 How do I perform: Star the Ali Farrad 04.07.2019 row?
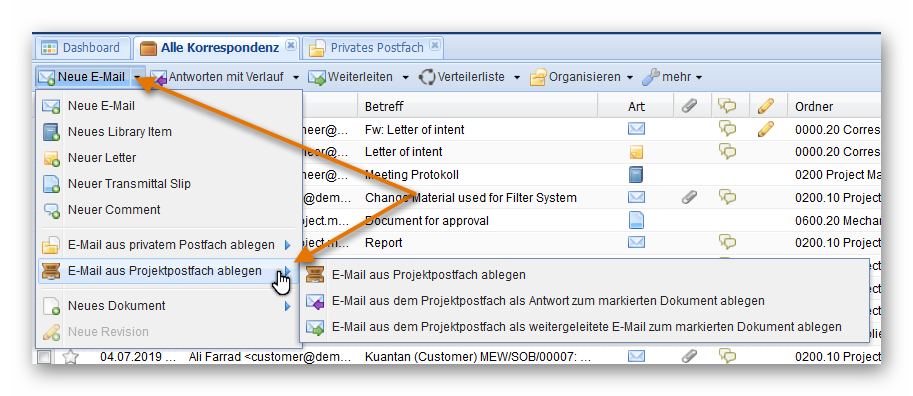[x=70, y=356]
